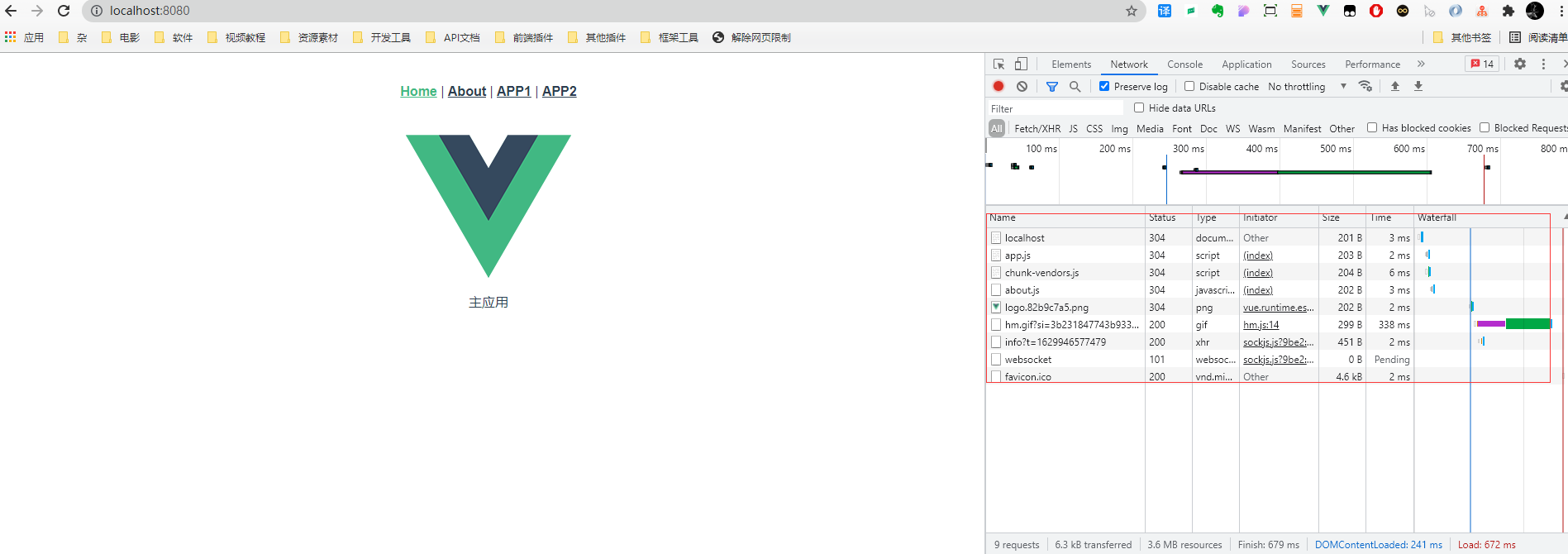Select the Network tab
The height and width of the screenshot is (554, 1568).
coord(1129,64)
